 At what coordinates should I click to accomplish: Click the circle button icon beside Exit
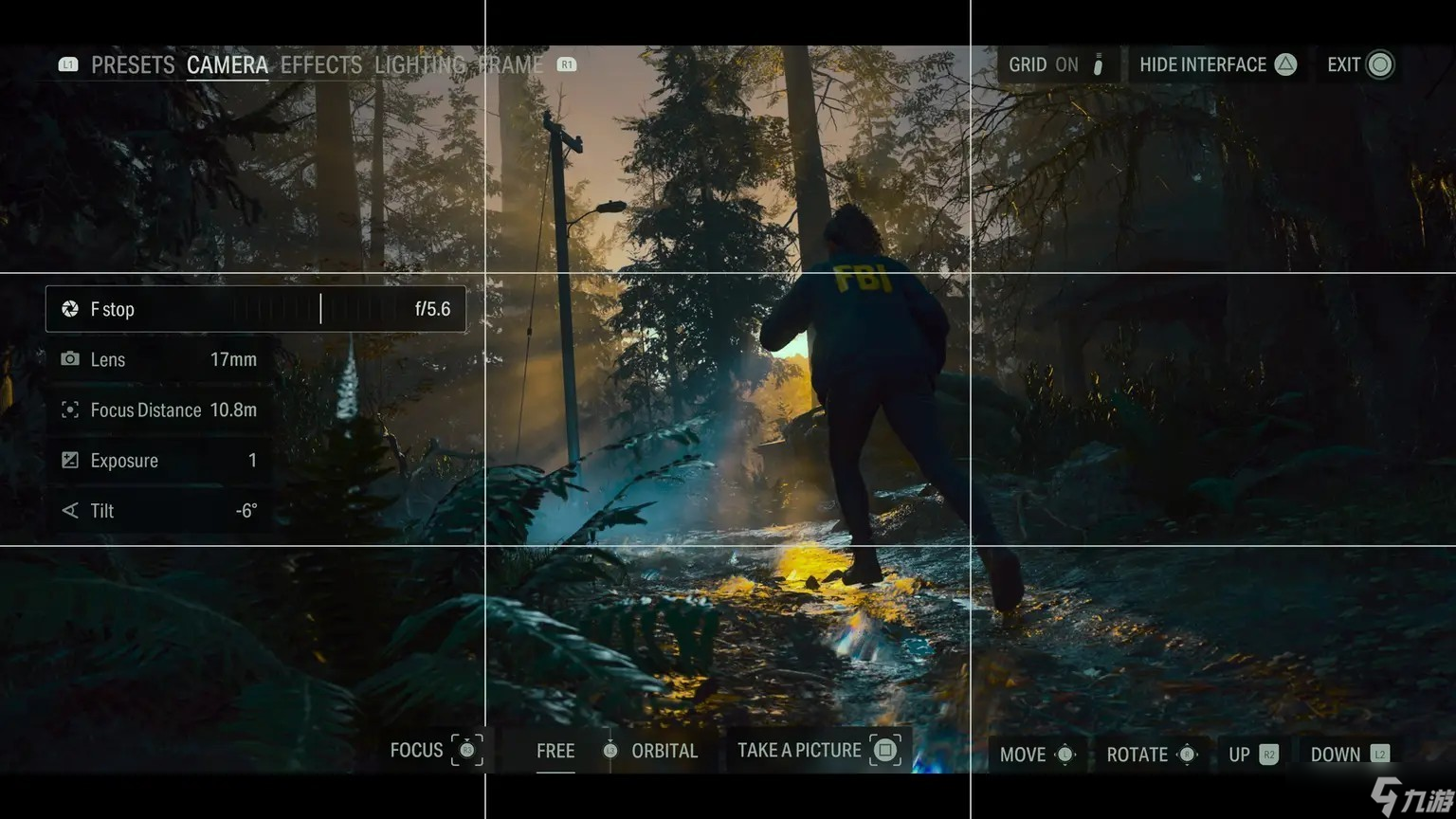pyautogui.click(x=1380, y=64)
